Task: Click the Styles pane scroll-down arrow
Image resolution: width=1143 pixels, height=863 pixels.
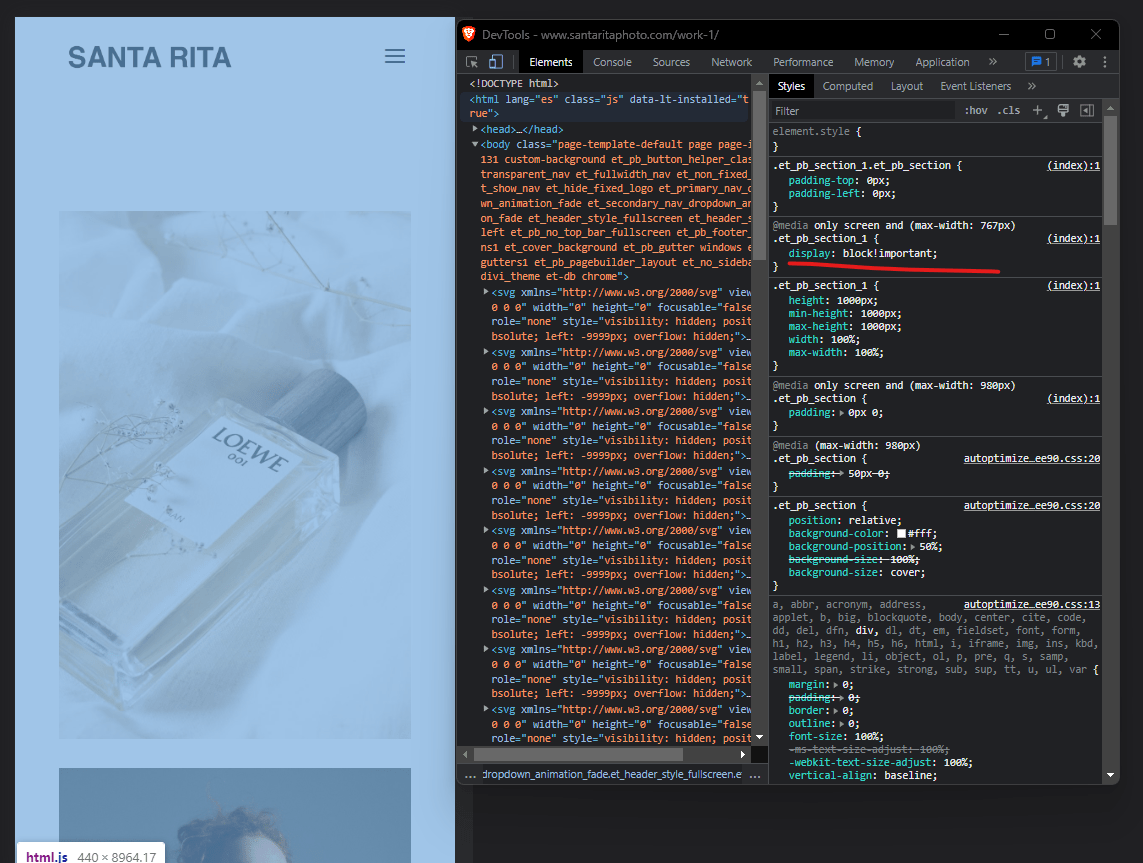Action: pos(1110,775)
